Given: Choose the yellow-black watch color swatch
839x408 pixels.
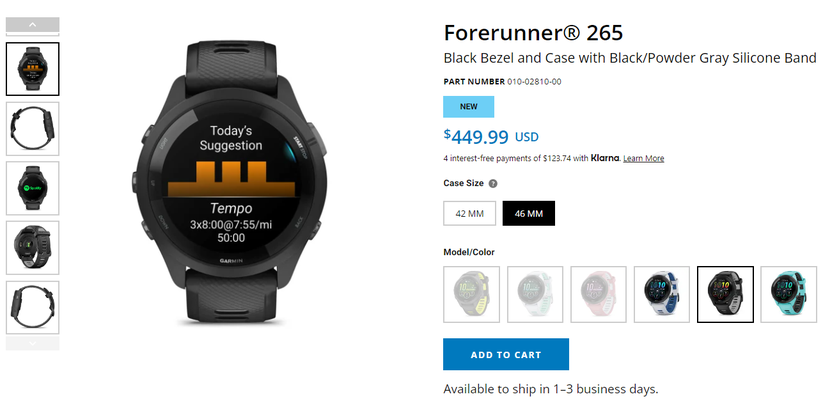Looking at the screenshot, I should coord(471,295).
